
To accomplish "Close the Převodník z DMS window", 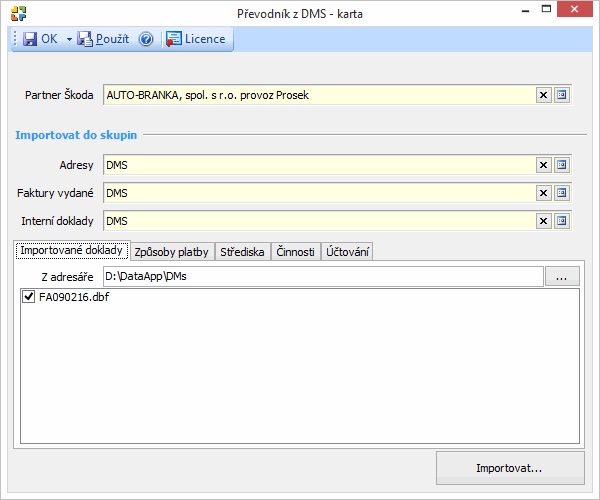I will click(574, 9).
